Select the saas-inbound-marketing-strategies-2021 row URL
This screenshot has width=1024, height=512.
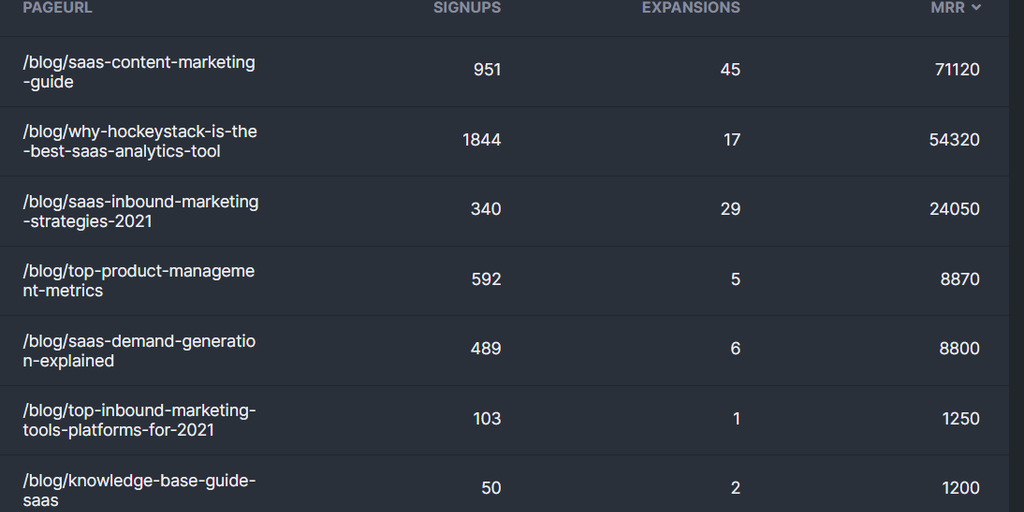[x=141, y=212]
